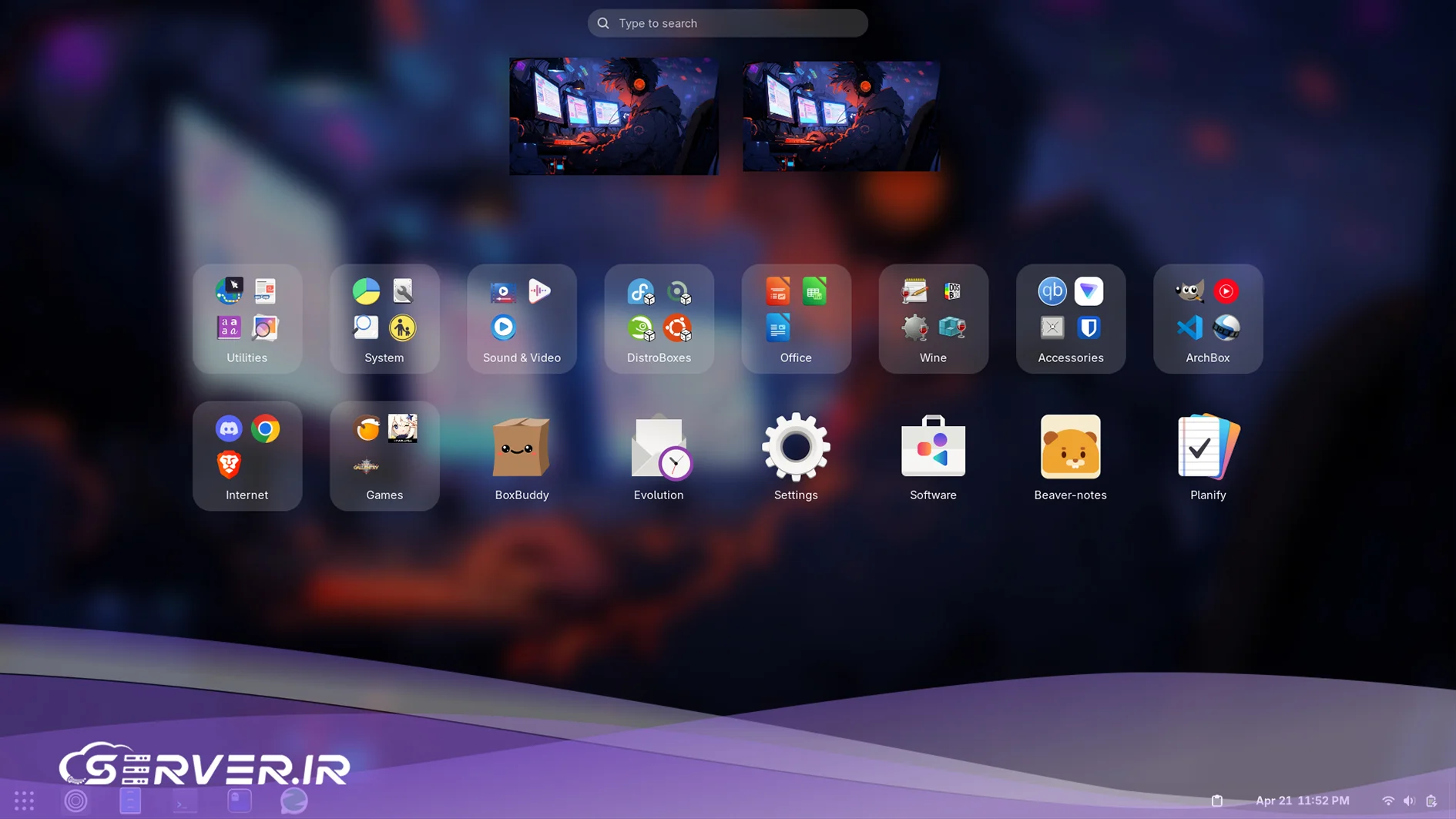The height and width of the screenshot is (819, 1456).
Task: Switch to the second workspace thumbnail
Action: (x=841, y=116)
